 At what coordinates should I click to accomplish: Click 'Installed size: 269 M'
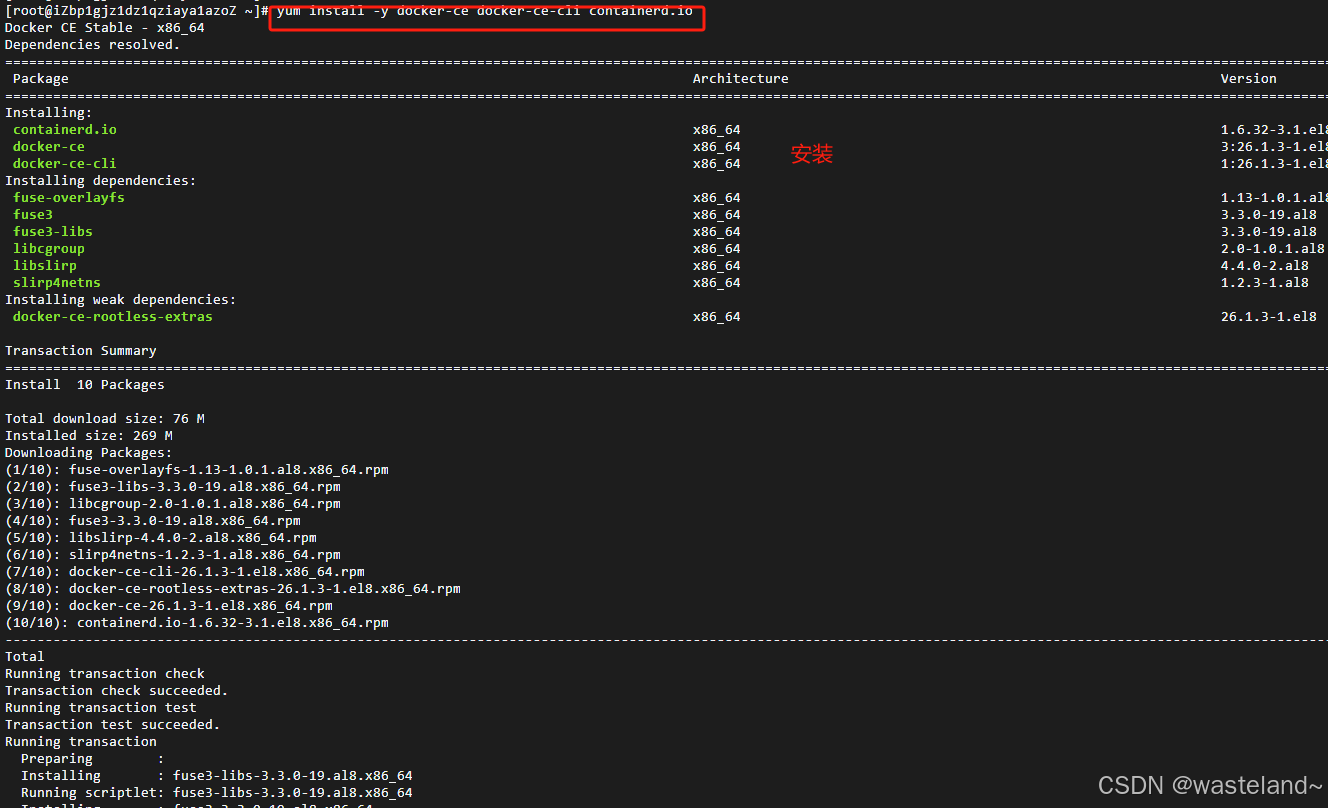[89, 436]
